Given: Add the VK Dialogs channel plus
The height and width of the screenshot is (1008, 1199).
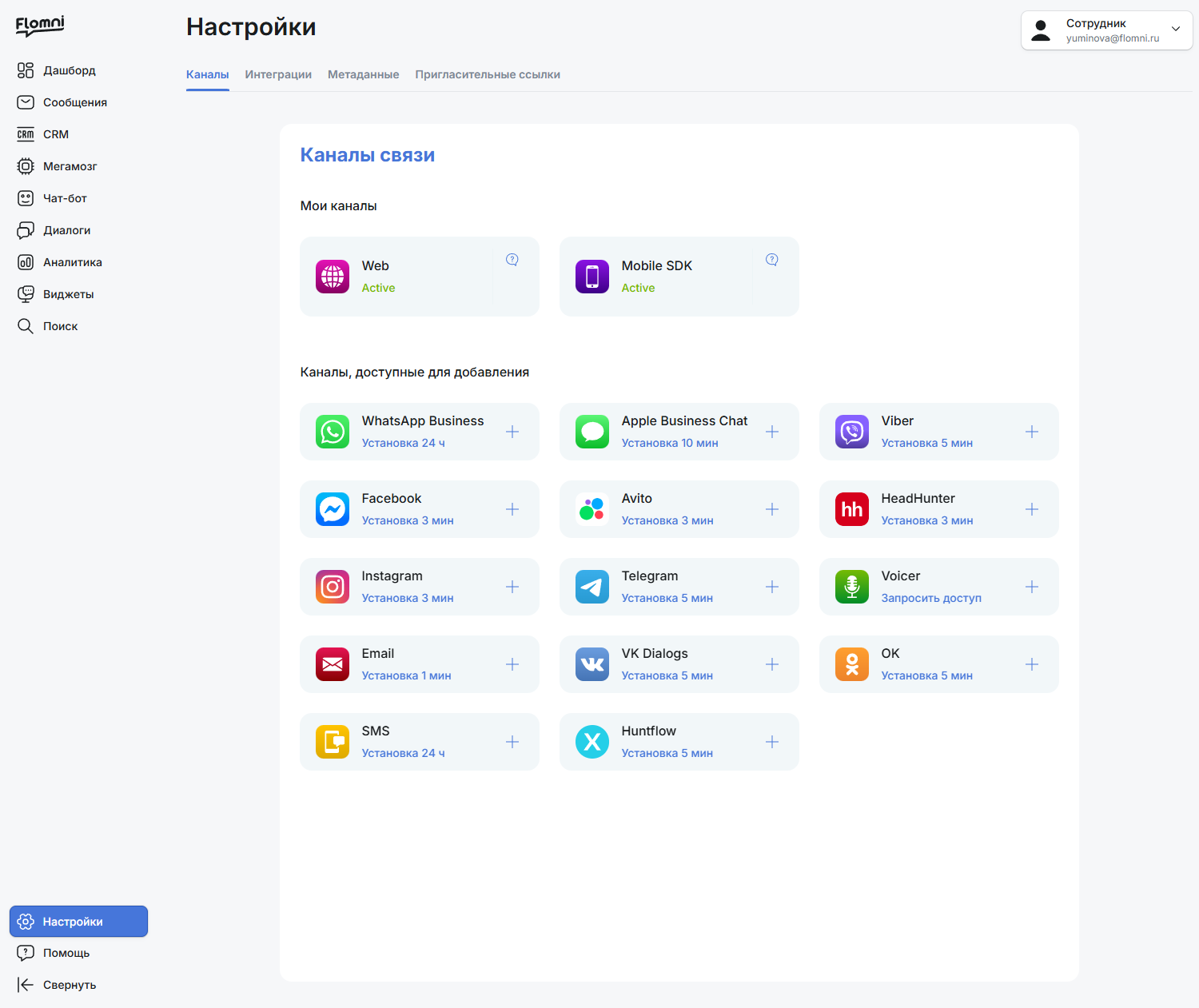Looking at the screenshot, I should click(x=772, y=664).
